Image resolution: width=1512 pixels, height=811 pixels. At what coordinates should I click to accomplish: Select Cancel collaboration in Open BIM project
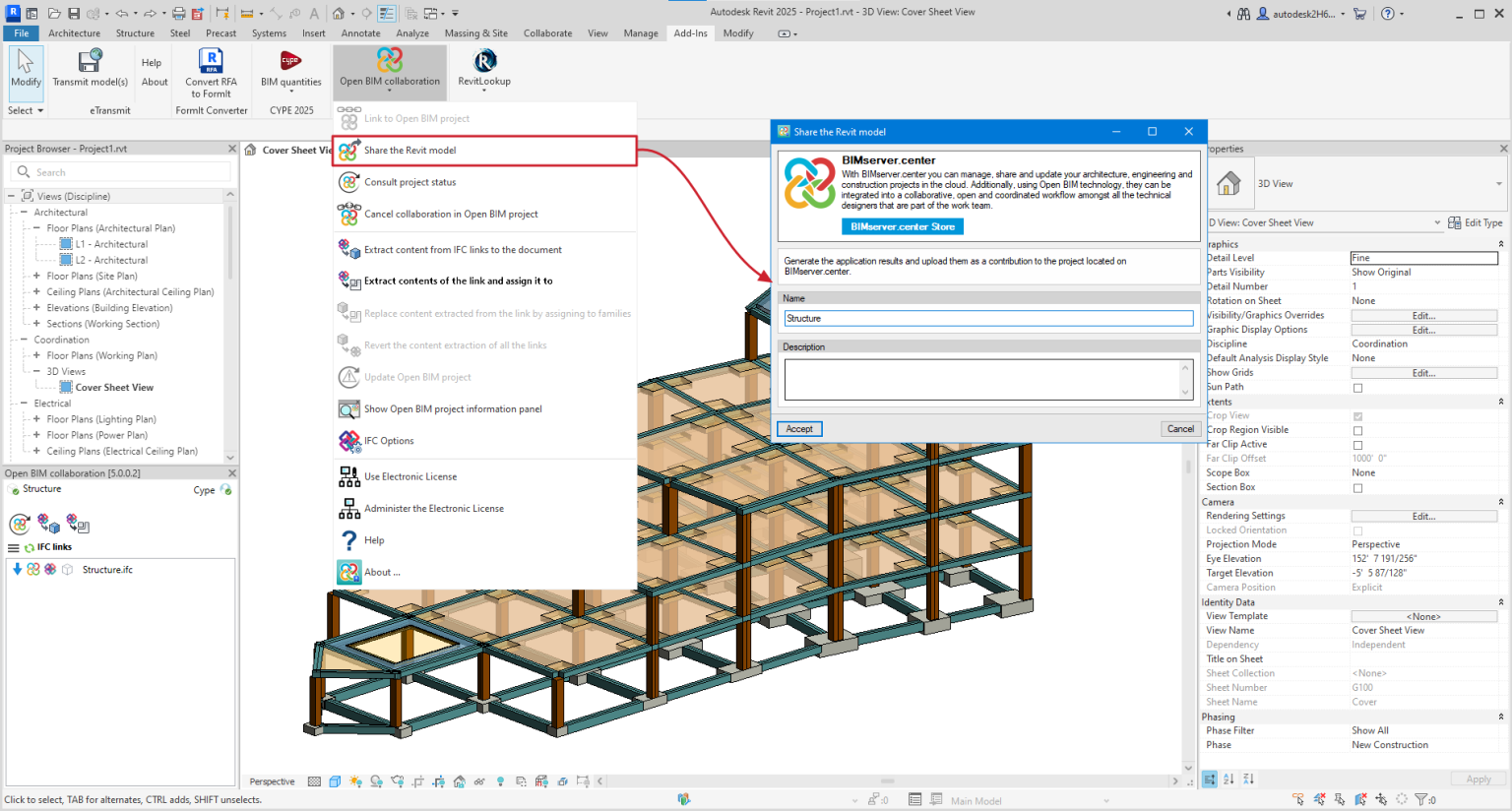pyautogui.click(x=451, y=214)
